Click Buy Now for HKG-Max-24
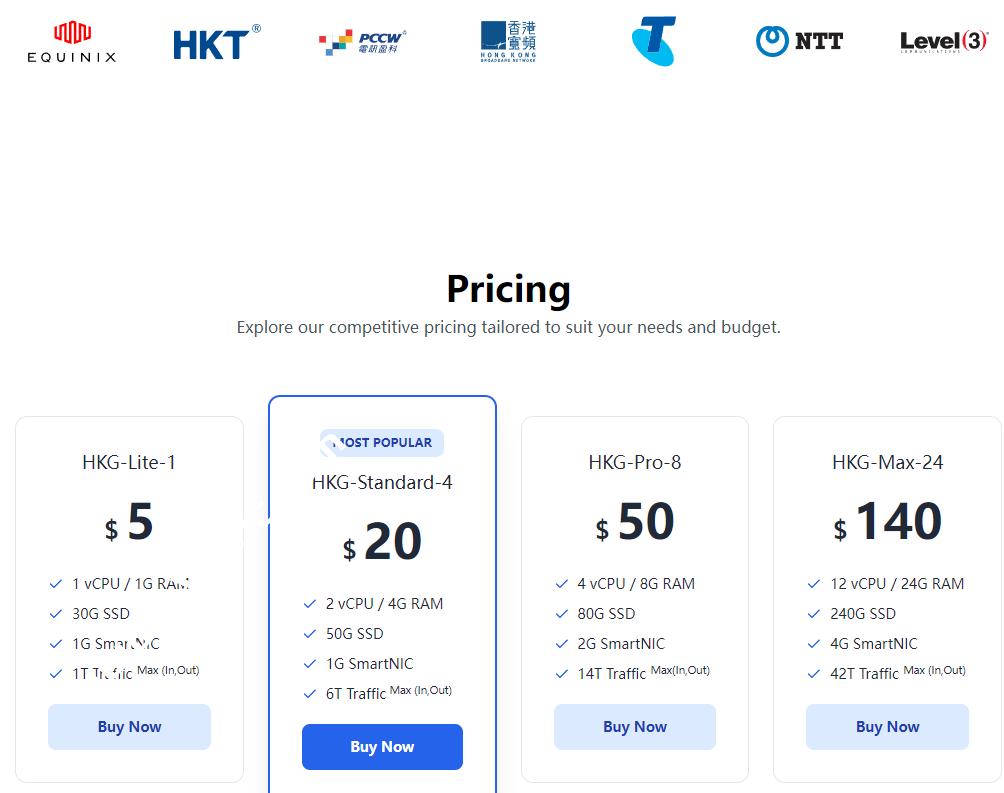 (x=887, y=727)
